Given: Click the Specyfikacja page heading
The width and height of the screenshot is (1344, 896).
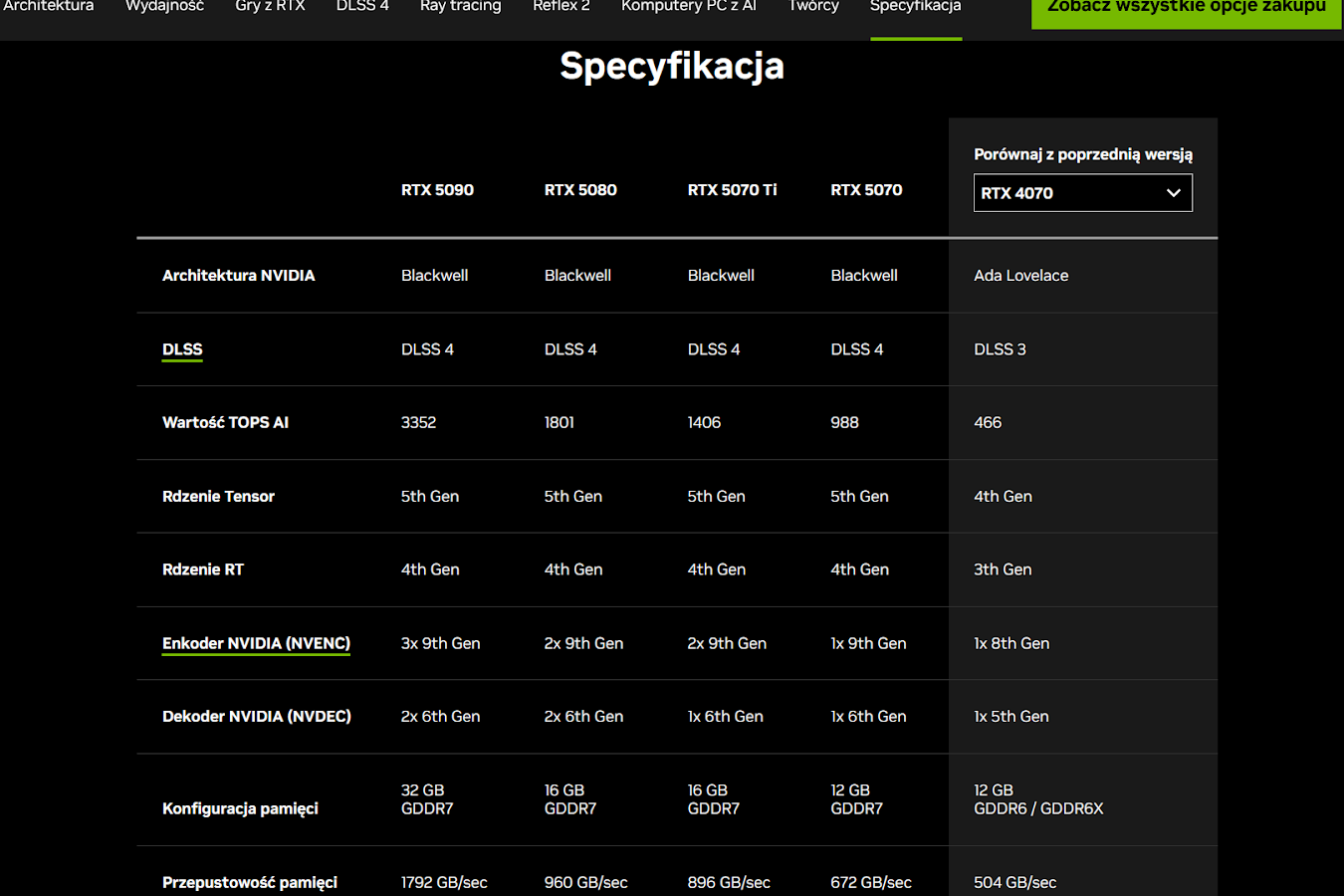Looking at the screenshot, I should click(672, 67).
